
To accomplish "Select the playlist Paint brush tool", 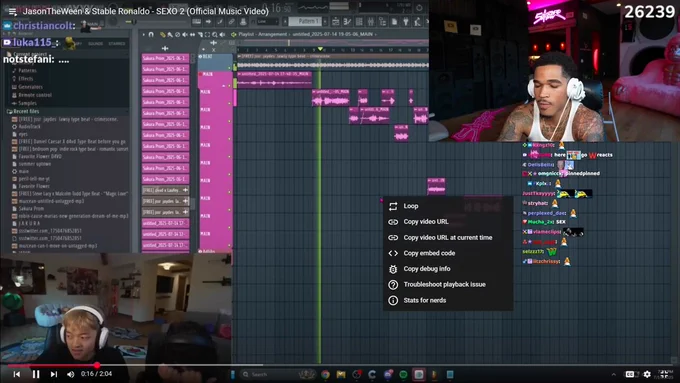I will point(170,34).
